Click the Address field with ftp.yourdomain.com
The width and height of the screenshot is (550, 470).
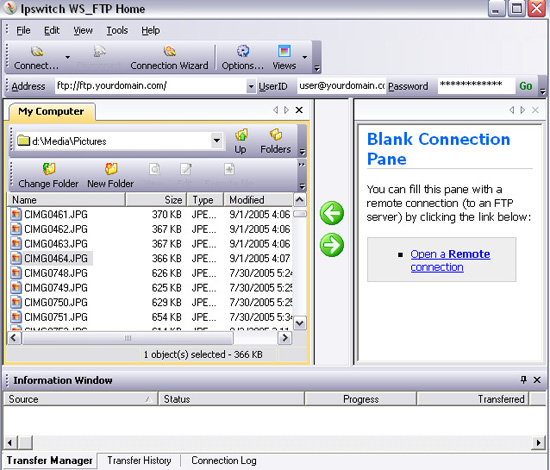point(151,86)
